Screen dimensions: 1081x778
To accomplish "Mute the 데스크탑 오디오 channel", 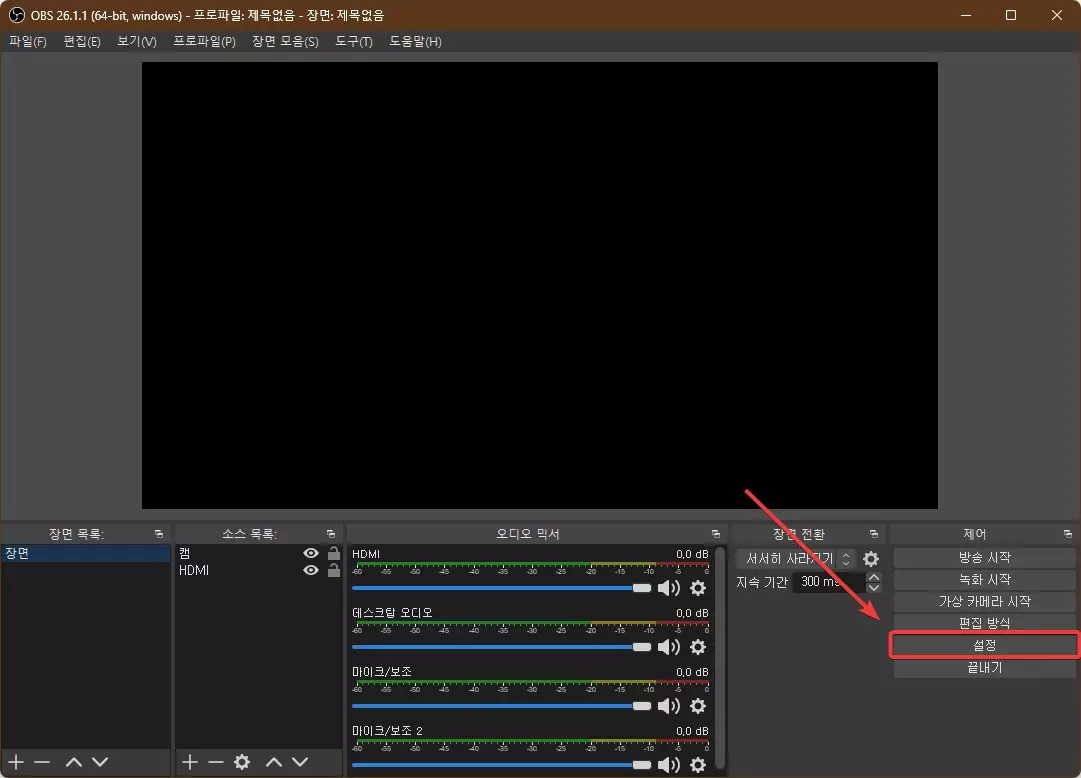I will click(x=668, y=647).
